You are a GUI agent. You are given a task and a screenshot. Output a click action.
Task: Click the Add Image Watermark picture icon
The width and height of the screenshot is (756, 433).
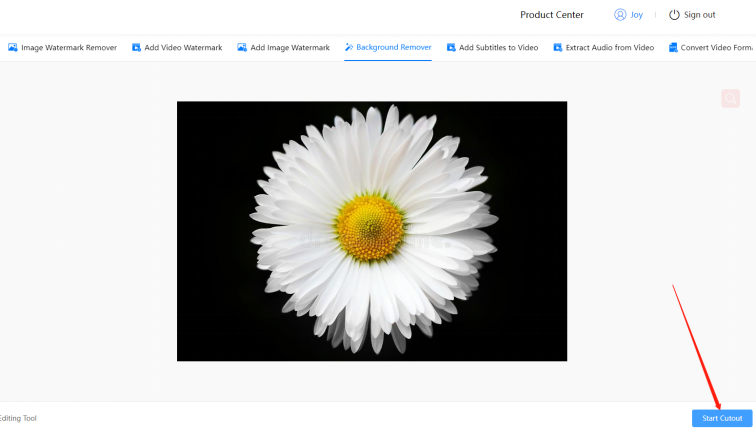(x=242, y=48)
